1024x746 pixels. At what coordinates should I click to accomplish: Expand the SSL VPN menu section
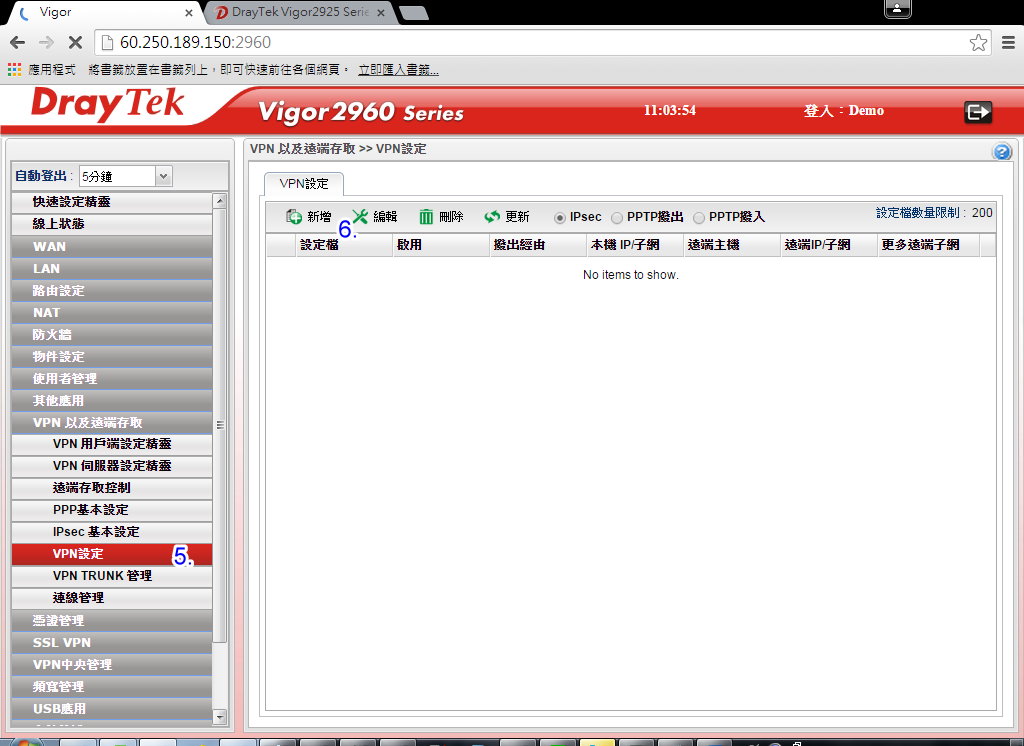112,643
